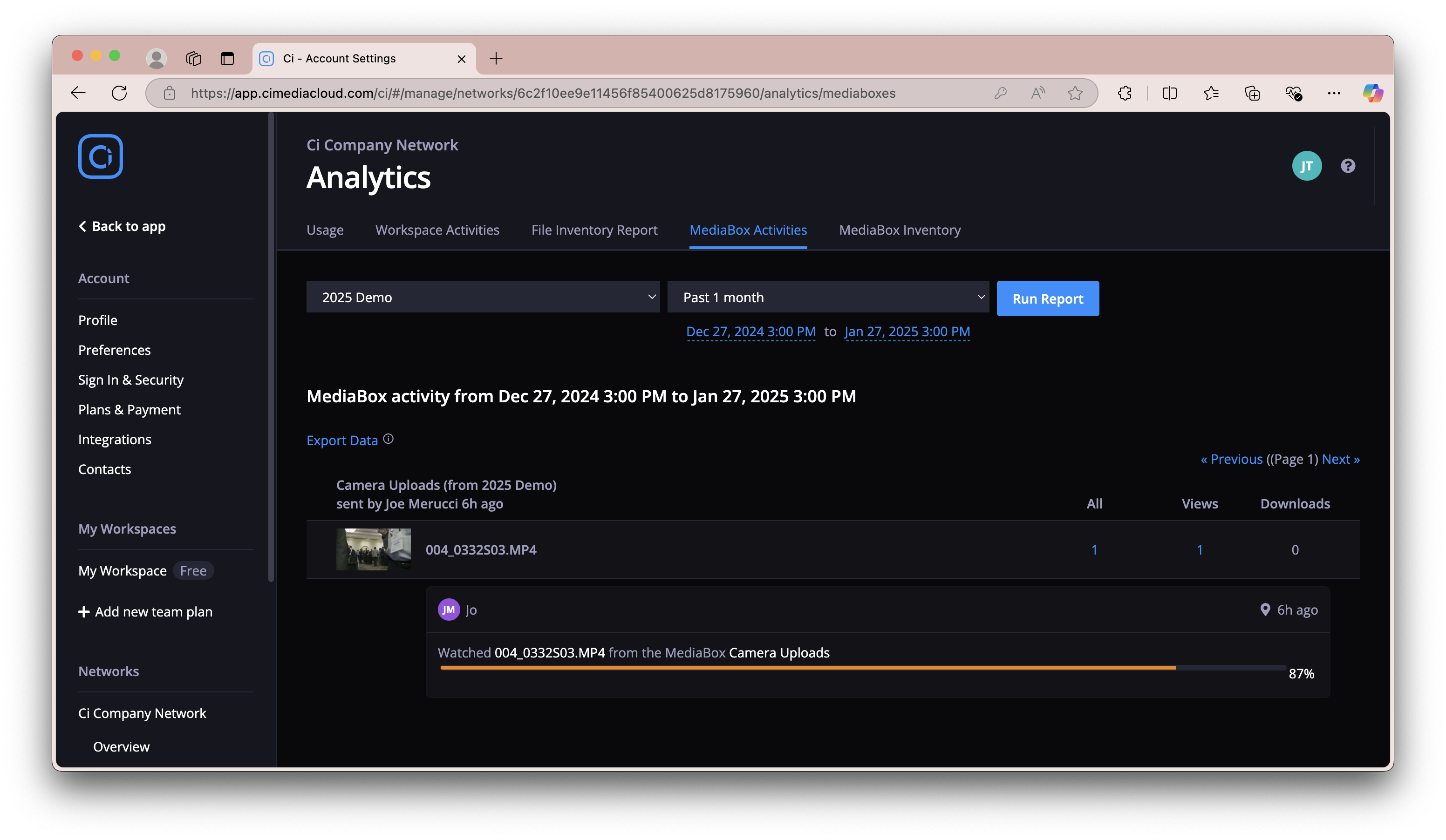Image resolution: width=1446 pixels, height=840 pixels.
Task: Click the plus icon for Add new team plan
Action: (x=84, y=612)
